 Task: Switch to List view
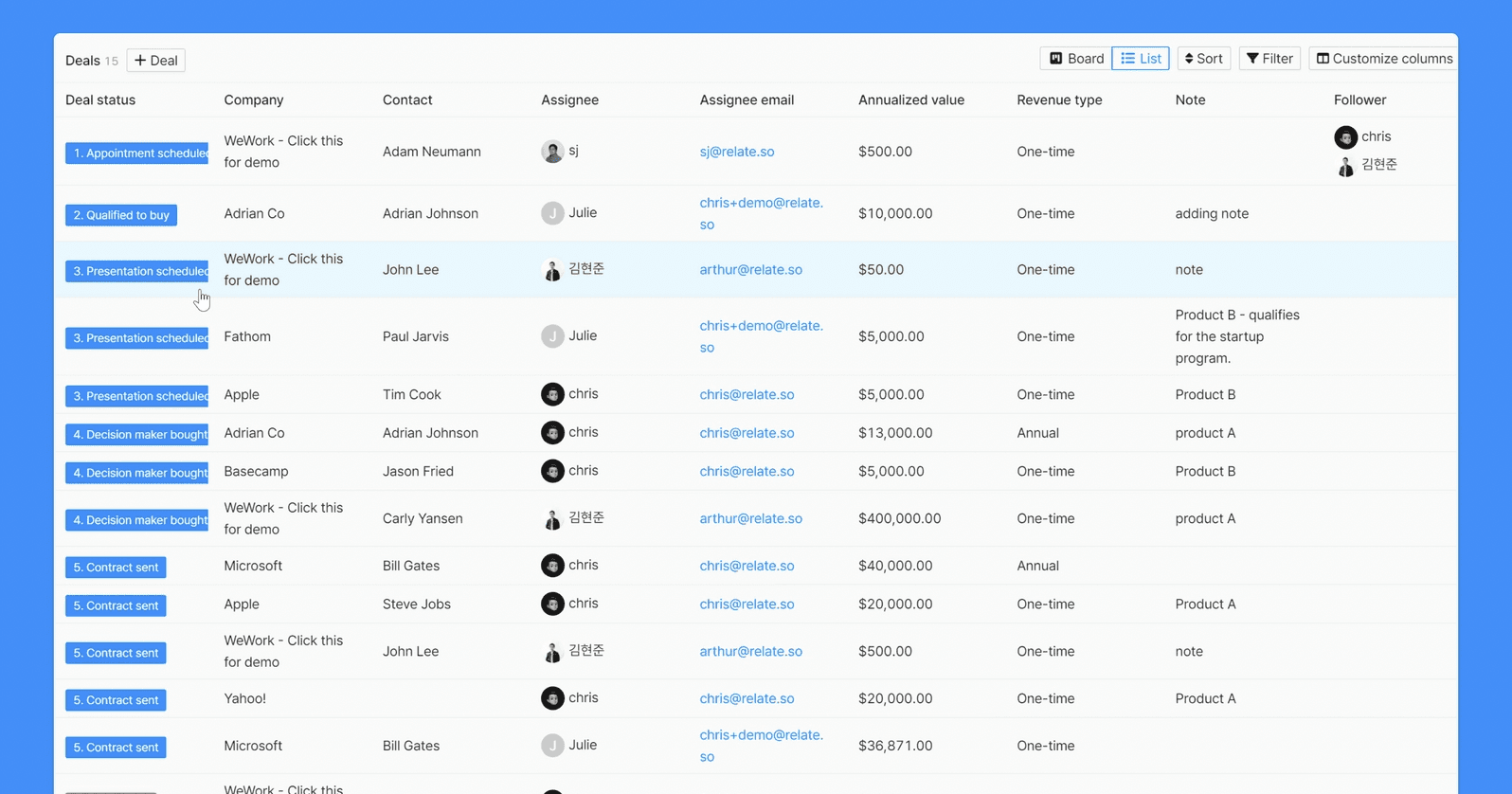(x=1141, y=59)
